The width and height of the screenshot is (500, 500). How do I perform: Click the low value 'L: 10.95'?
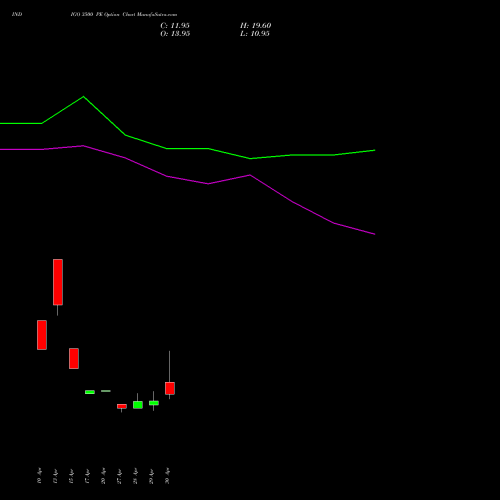(x=255, y=34)
